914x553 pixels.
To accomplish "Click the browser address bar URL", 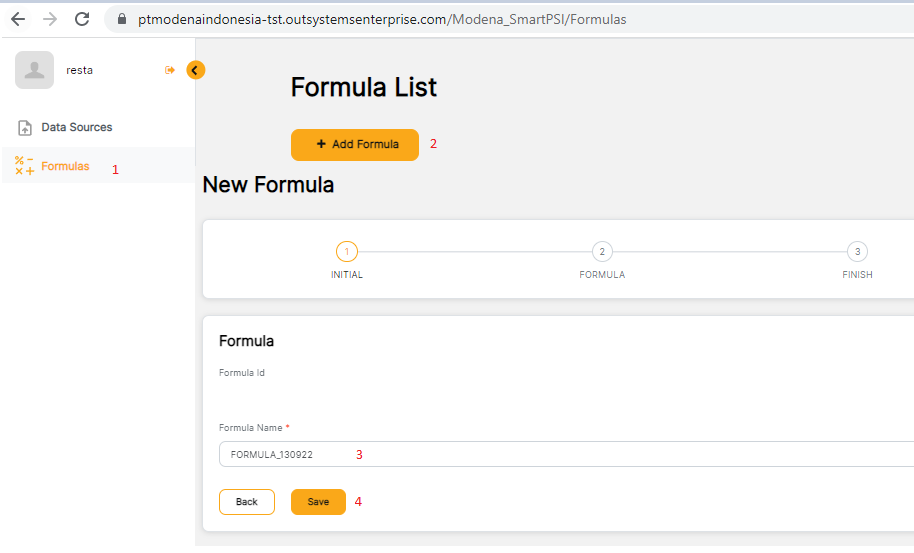I will pos(382,19).
